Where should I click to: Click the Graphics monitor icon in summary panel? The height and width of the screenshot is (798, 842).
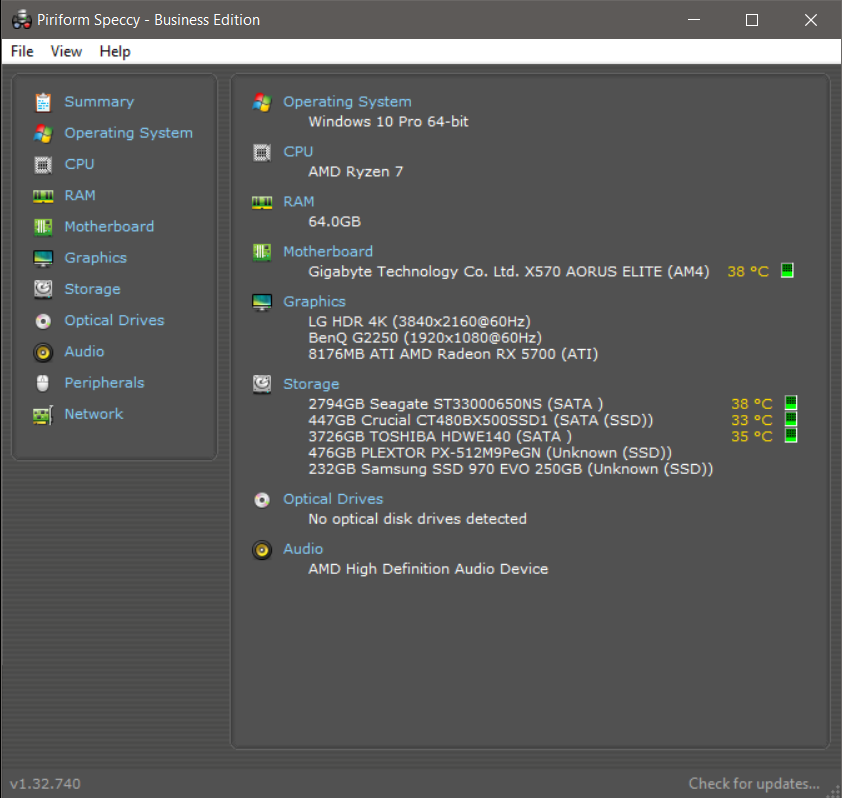(262, 302)
